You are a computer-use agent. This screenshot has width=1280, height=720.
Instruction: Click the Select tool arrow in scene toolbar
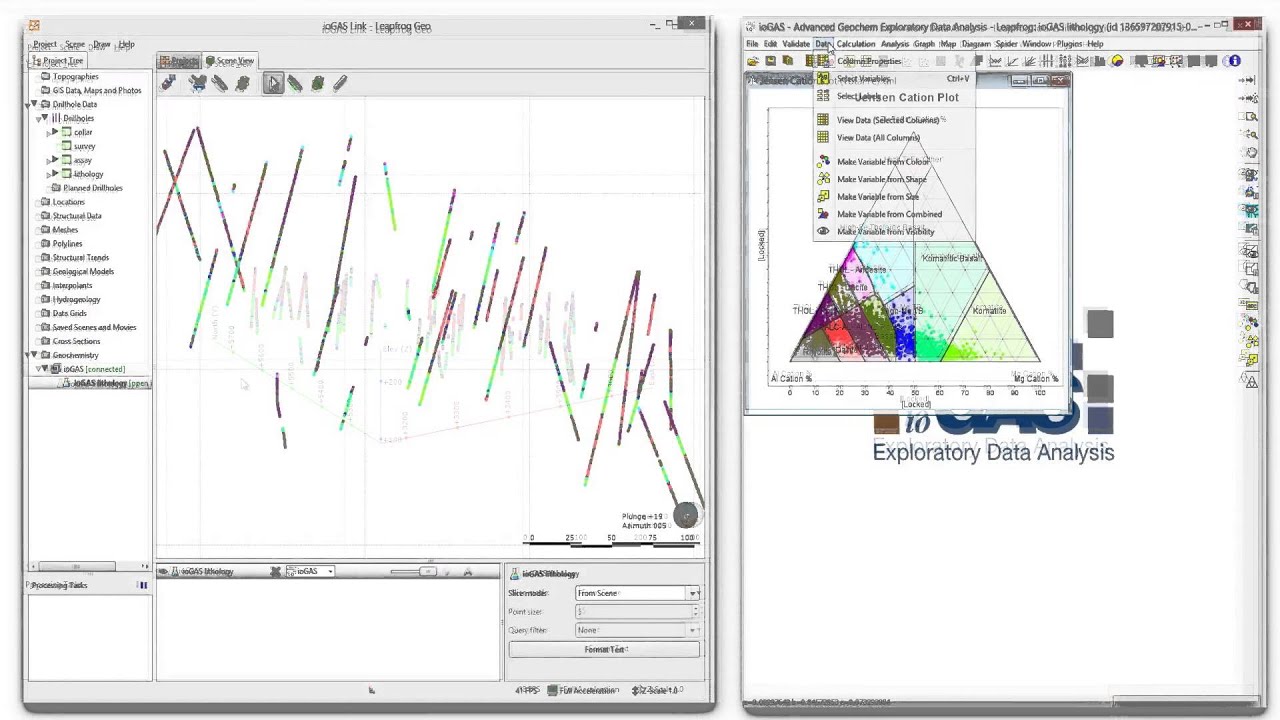coord(273,84)
